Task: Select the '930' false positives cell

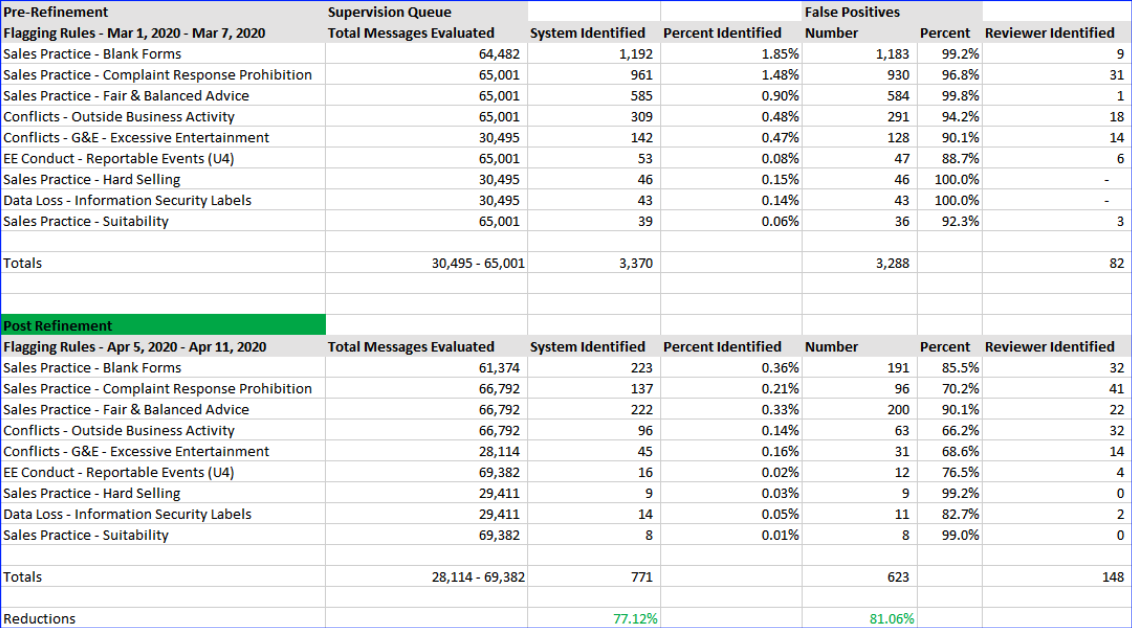Action: [859, 75]
